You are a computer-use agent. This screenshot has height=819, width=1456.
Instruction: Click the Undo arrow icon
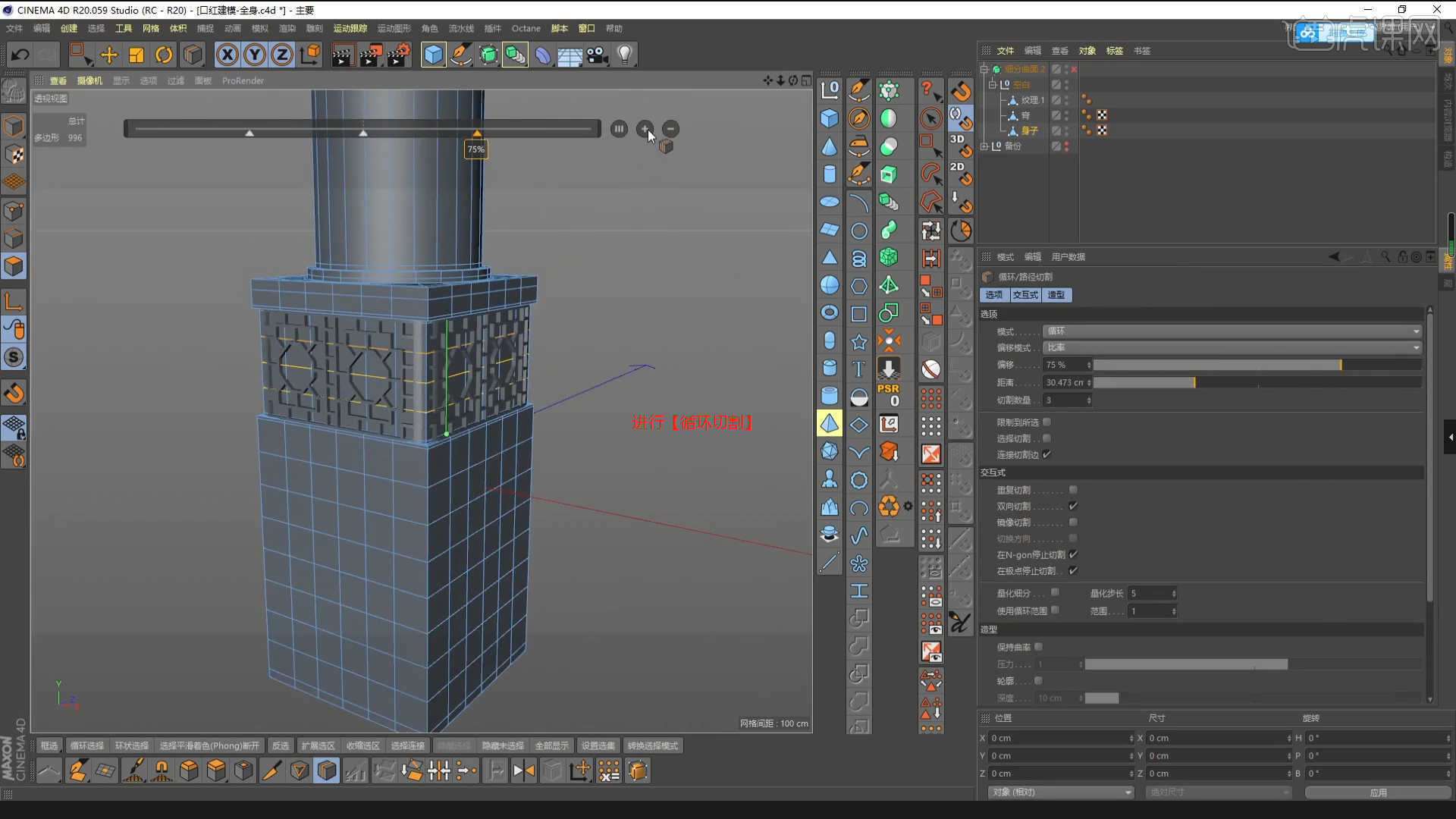click(20, 55)
